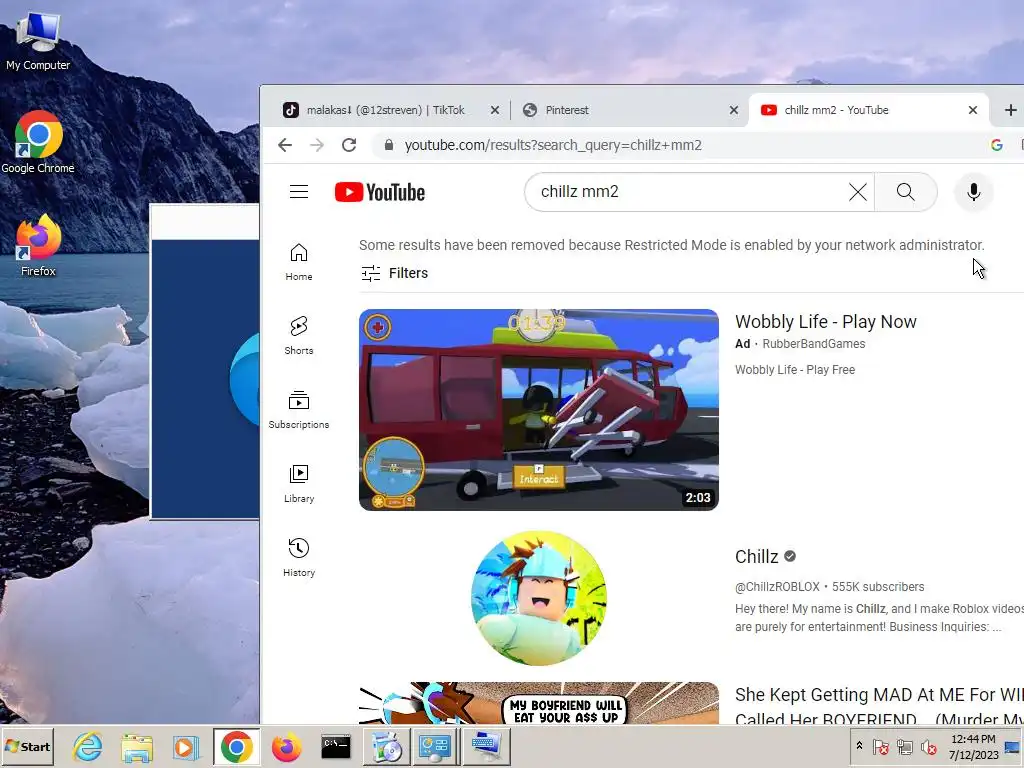Go back with Chrome's back arrow
The width and height of the screenshot is (1024, 768).
pyautogui.click(x=285, y=145)
